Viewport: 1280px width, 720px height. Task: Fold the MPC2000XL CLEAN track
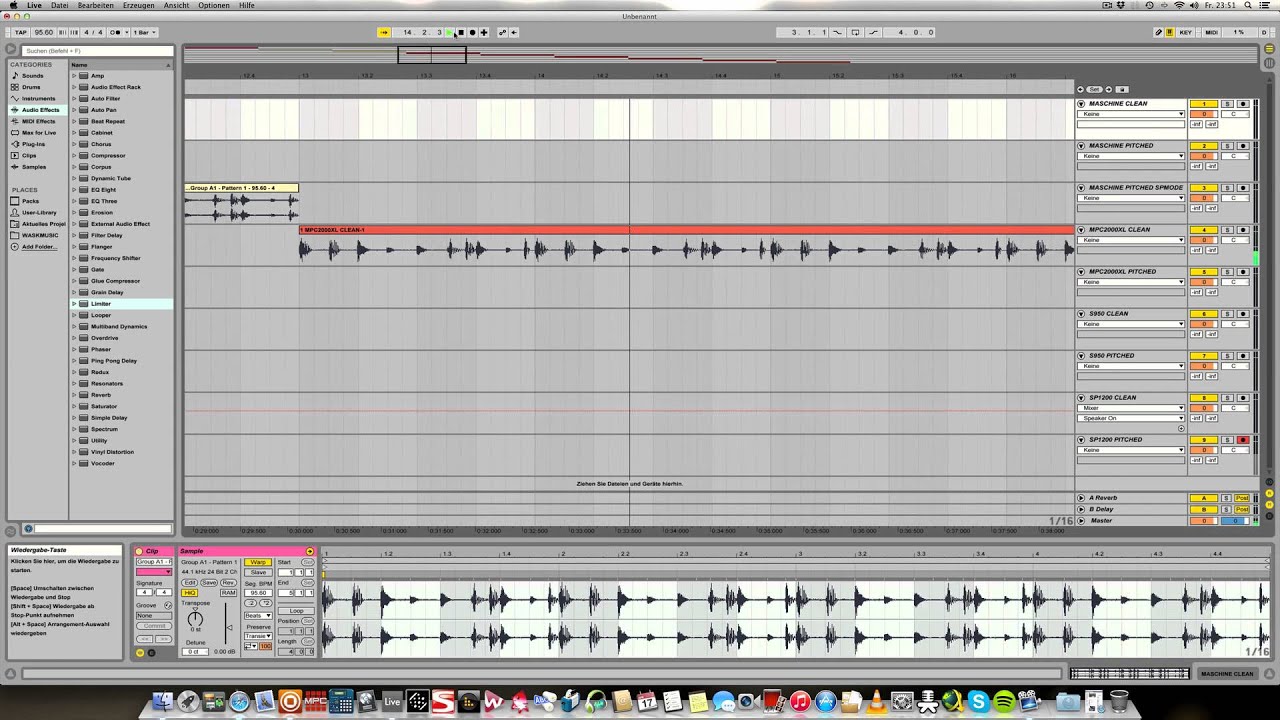1081,230
